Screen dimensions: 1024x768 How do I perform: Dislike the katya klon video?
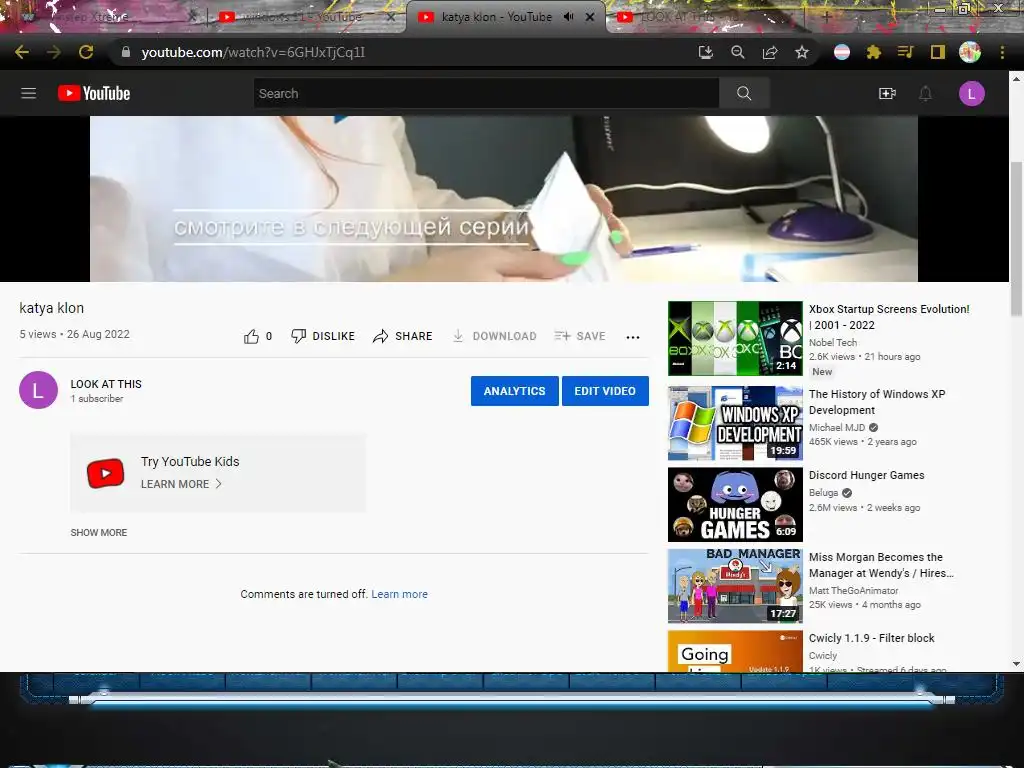(x=323, y=336)
